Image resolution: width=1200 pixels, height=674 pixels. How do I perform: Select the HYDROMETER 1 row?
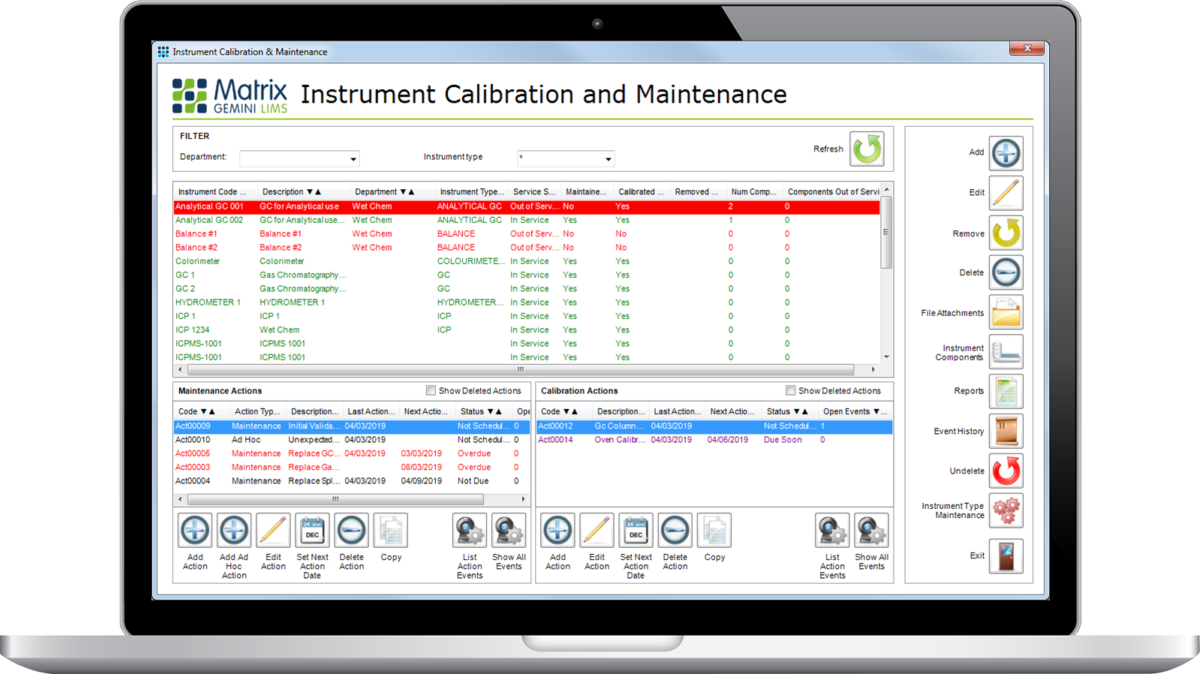coord(526,302)
